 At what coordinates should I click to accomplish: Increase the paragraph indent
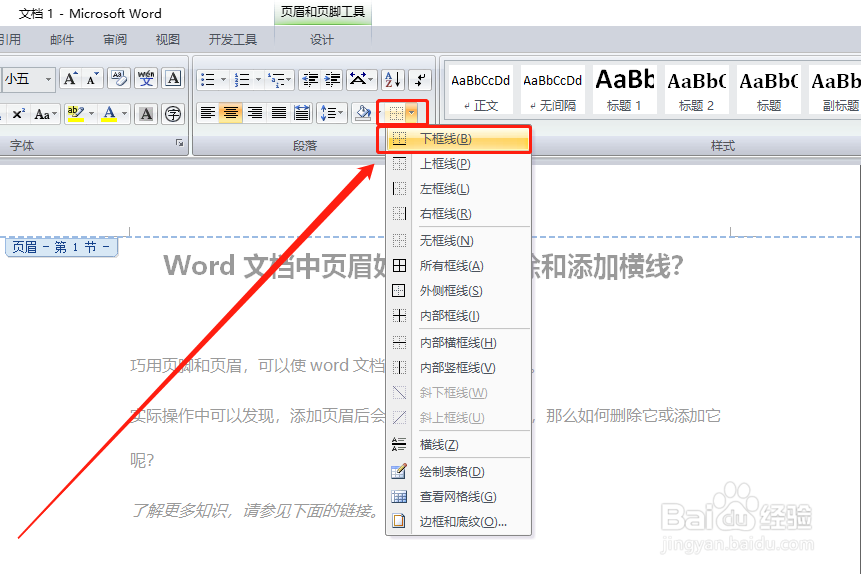point(332,80)
